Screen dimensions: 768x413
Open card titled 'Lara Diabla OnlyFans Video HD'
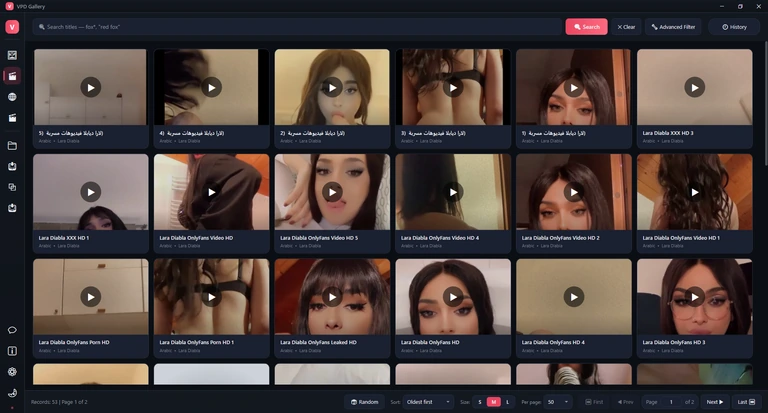211,203
